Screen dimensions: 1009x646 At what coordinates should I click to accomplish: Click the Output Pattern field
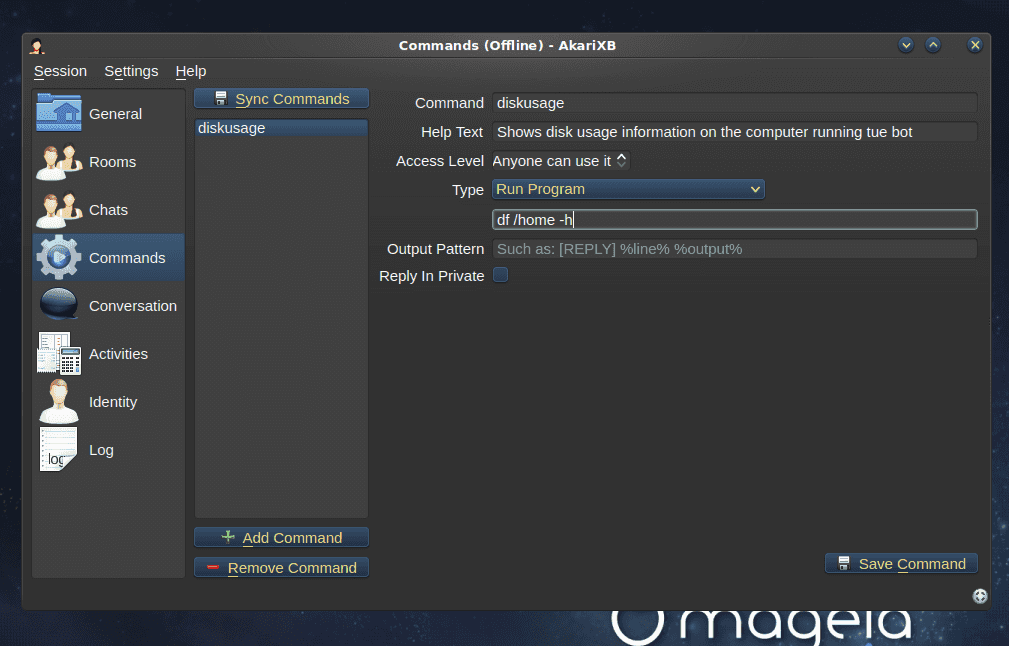(735, 249)
